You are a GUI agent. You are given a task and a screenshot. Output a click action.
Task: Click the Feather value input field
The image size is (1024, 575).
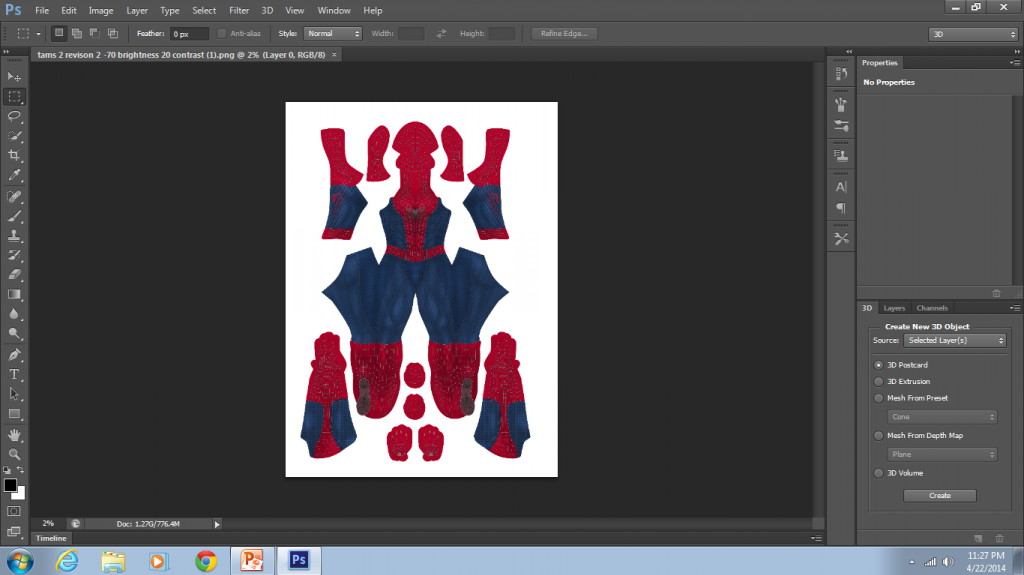189,34
